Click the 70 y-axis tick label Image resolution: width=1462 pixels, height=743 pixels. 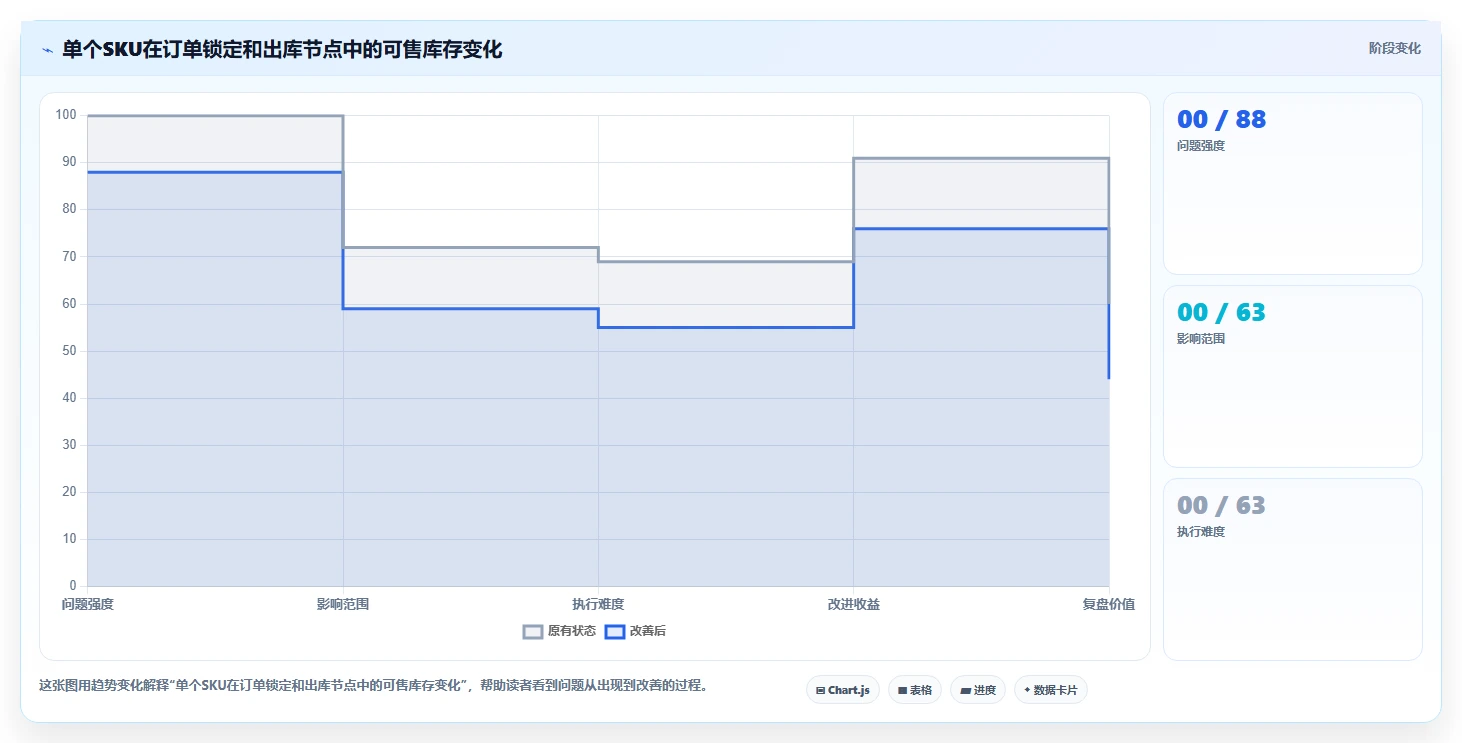click(69, 256)
